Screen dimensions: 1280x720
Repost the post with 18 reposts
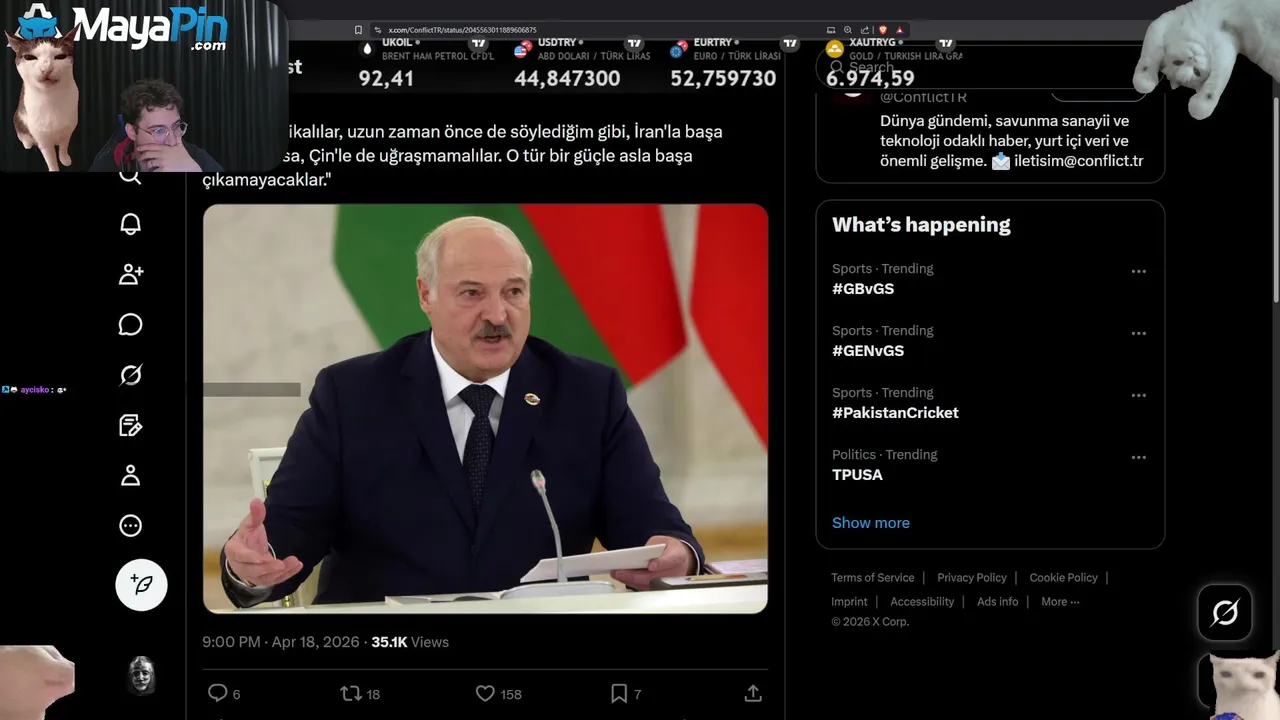click(x=351, y=693)
